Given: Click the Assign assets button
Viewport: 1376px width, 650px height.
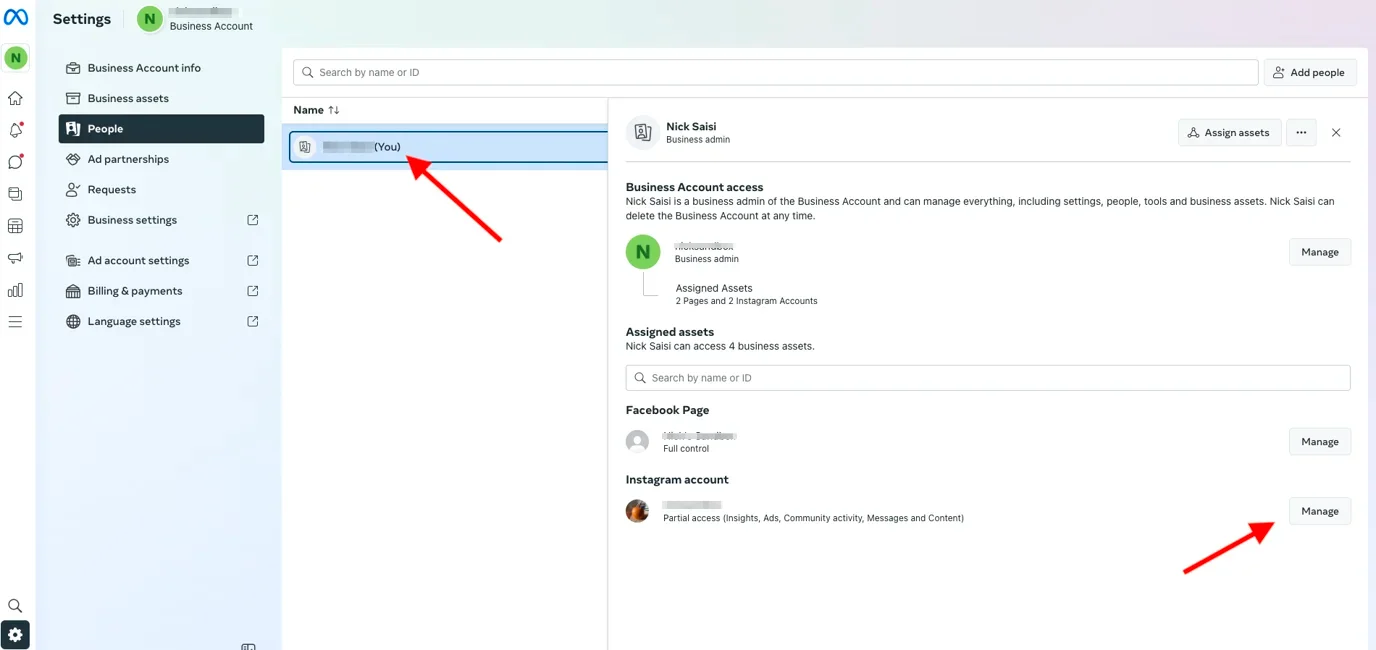Looking at the screenshot, I should pyautogui.click(x=1229, y=132).
